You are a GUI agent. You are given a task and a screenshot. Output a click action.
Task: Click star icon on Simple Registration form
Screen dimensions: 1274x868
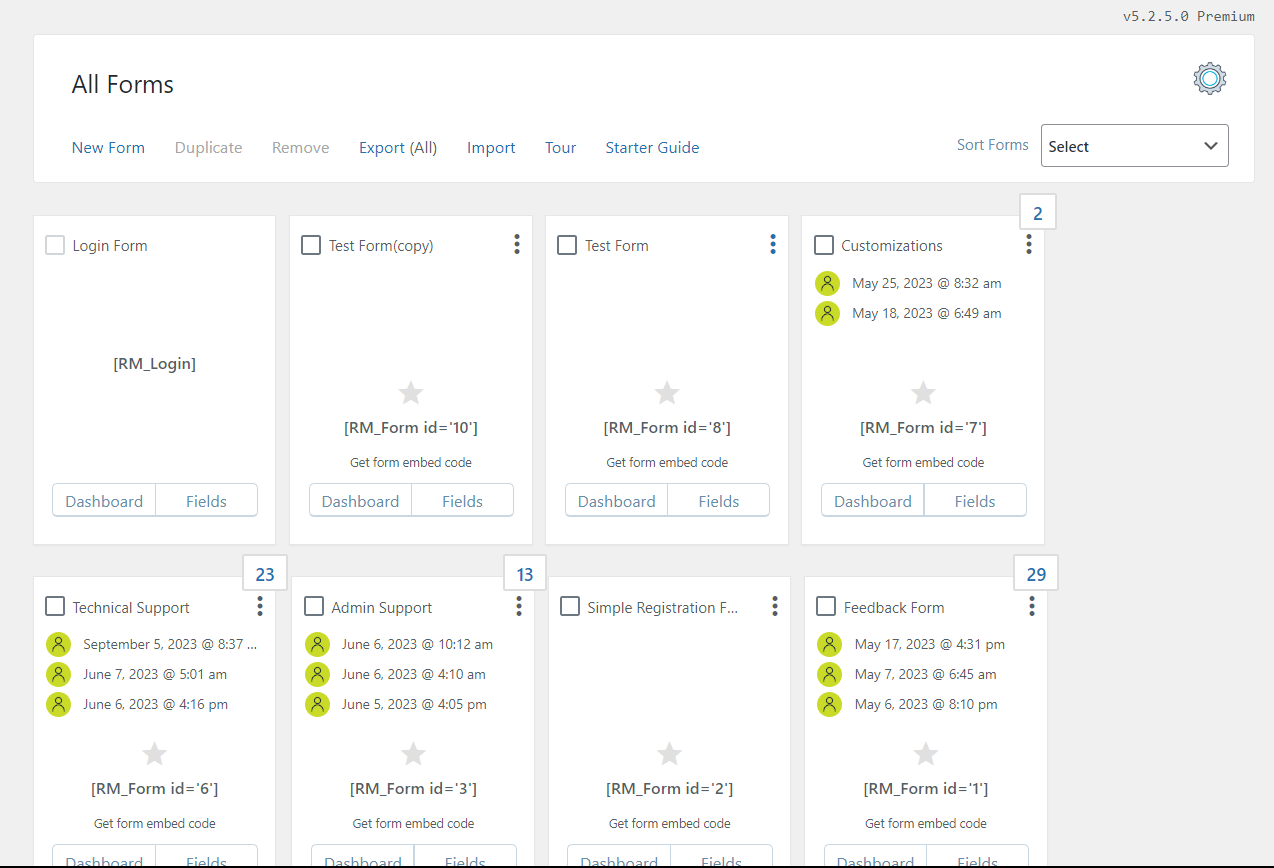(x=669, y=754)
